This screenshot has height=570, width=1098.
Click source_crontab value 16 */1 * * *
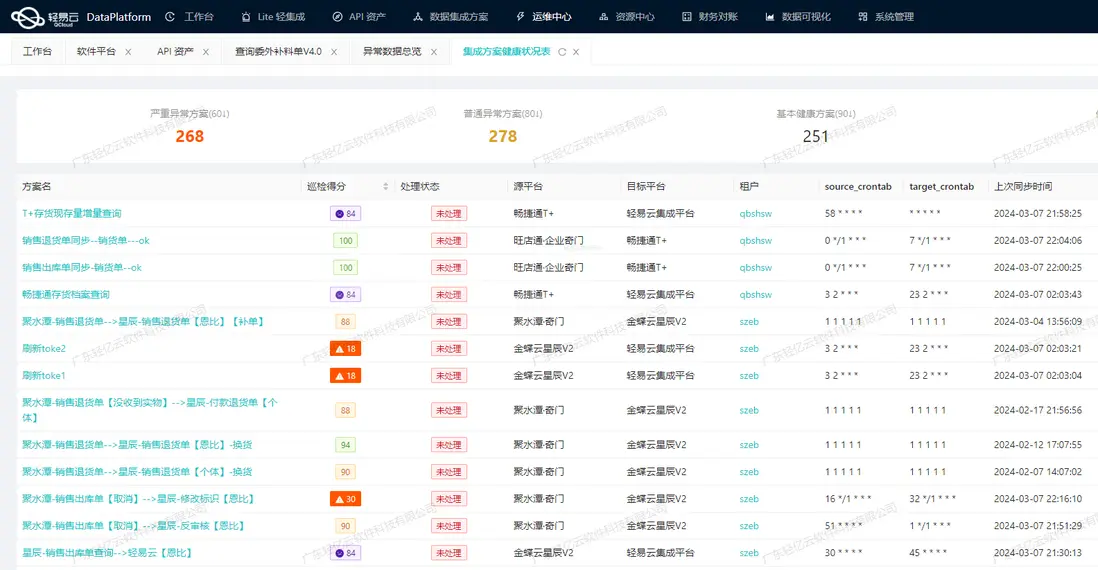tap(848, 499)
